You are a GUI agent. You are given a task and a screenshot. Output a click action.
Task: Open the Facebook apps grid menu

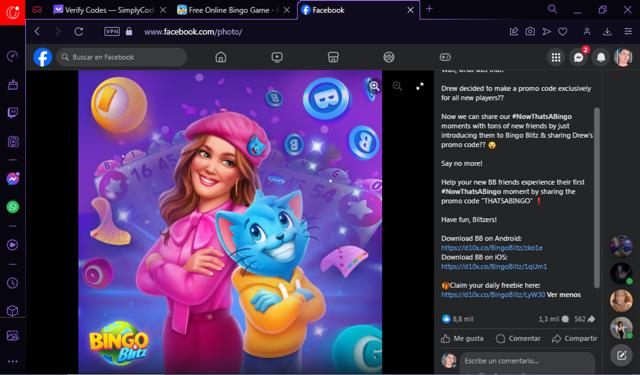[x=556, y=58]
